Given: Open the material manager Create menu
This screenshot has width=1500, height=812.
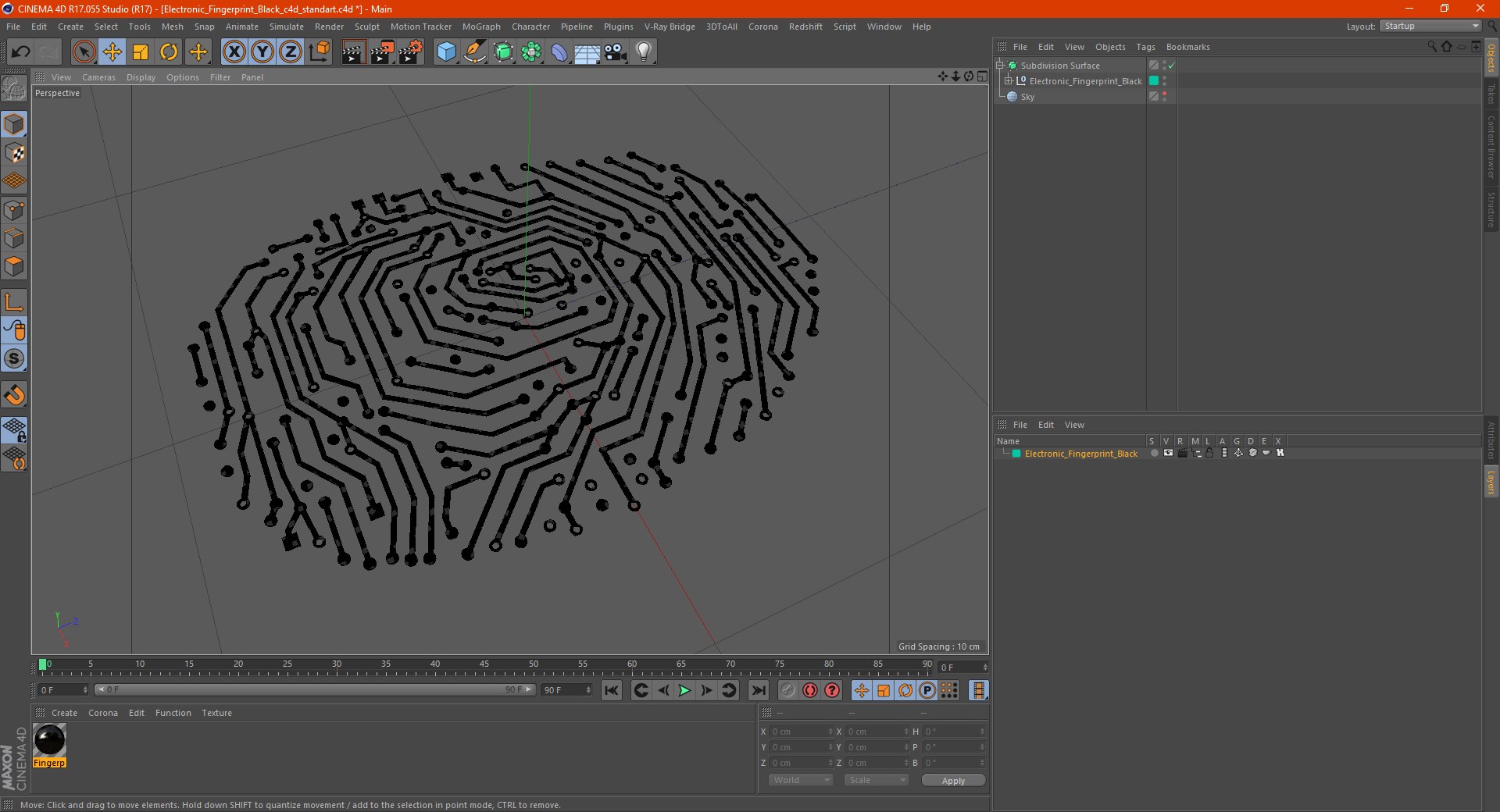Looking at the screenshot, I should (x=64, y=713).
